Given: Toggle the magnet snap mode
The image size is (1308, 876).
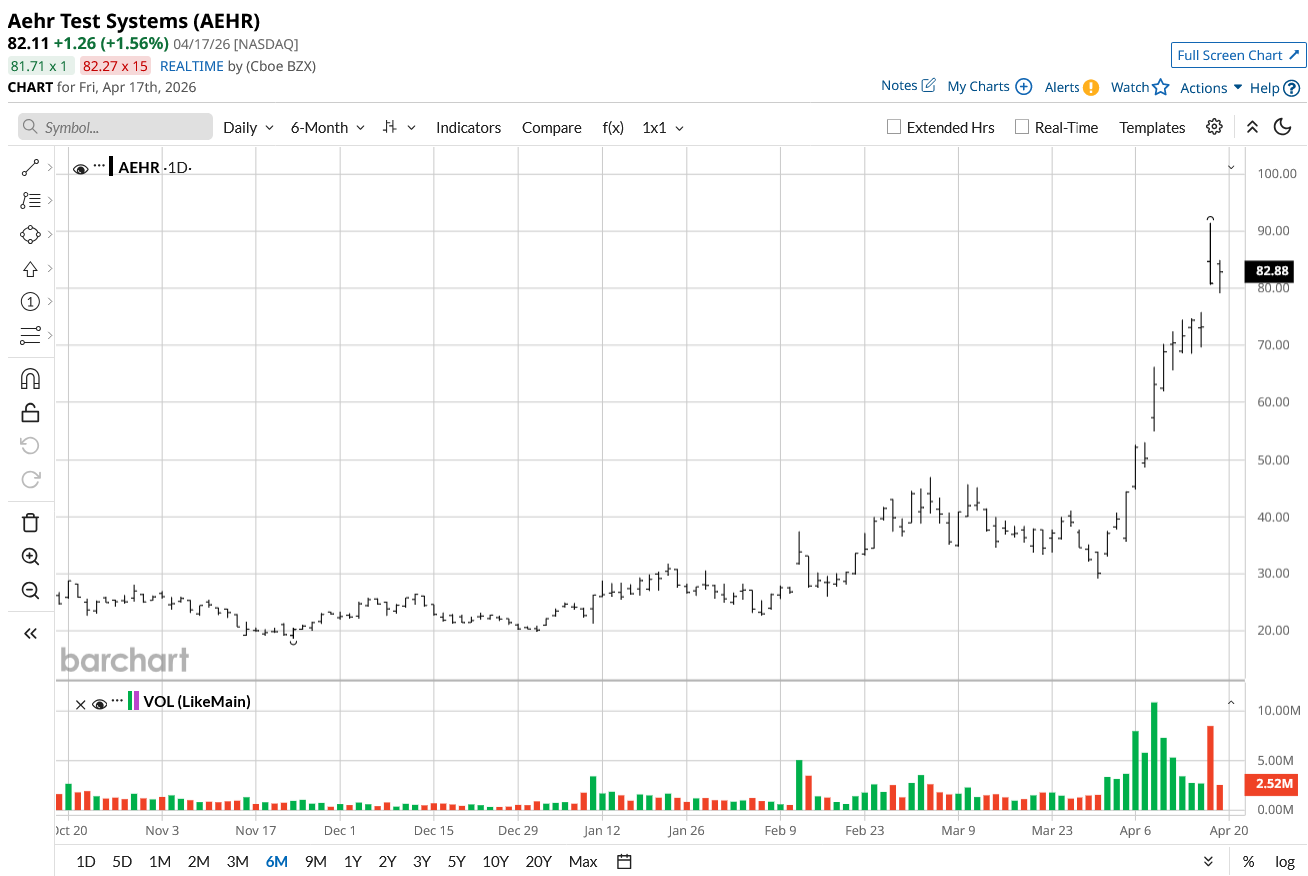Looking at the screenshot, I should 30,379.
